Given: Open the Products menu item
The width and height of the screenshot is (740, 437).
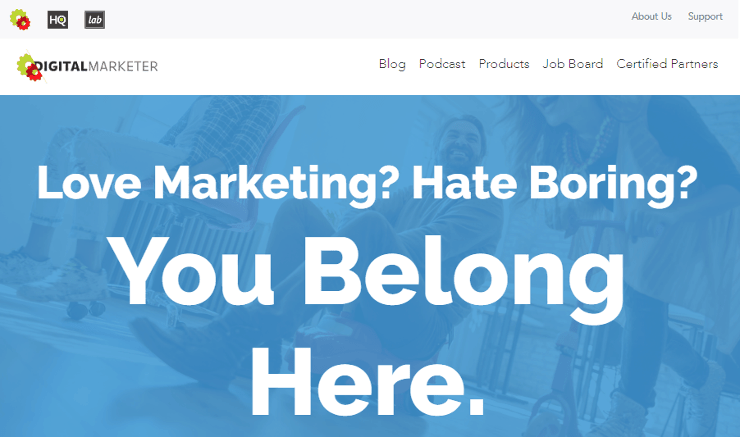Looking at the screenshot, I should pyautogui.click(x=504, y=64).
